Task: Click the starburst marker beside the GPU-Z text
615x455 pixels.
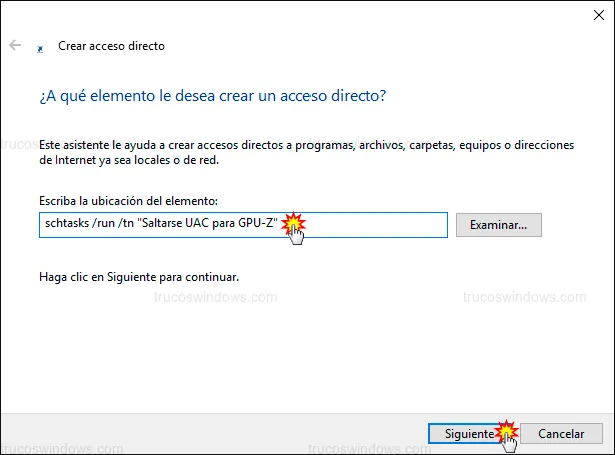Action: click(291, 221)
